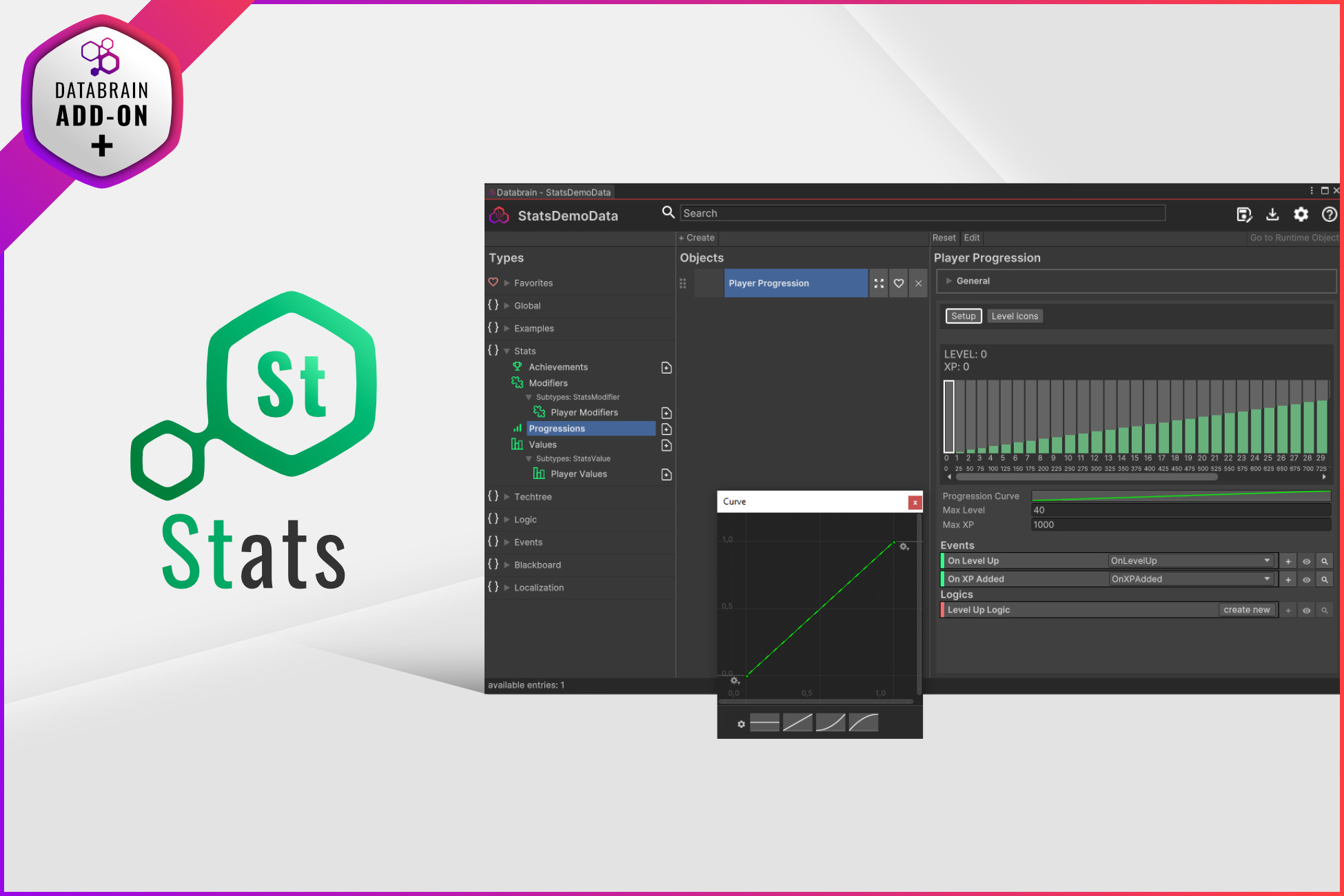Toggle the heart favorite on Player Progression
Image resolution: width=1344 pixels, height=896 pixels.
(898, 283)
